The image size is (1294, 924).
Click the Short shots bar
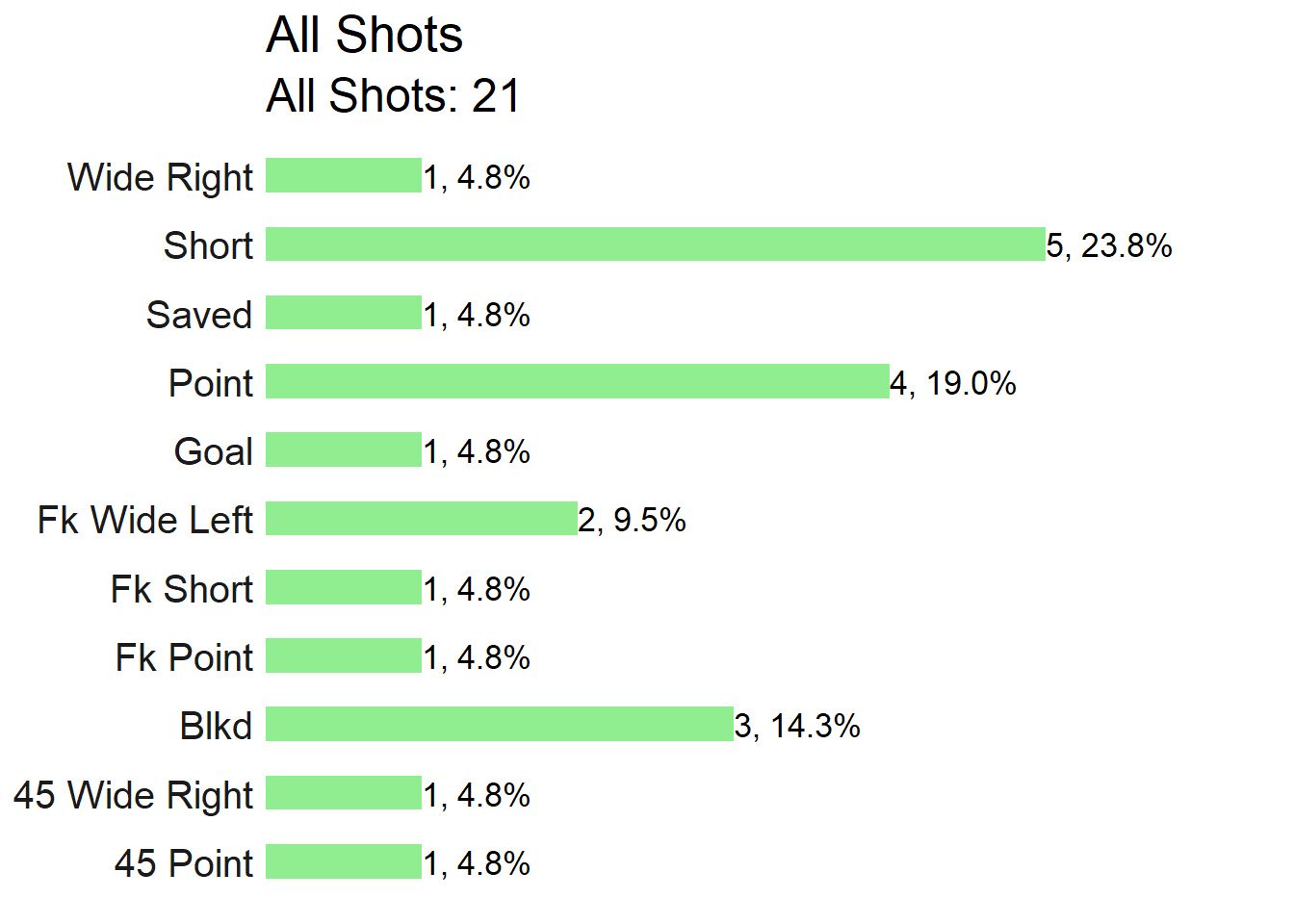pos(656,244)
